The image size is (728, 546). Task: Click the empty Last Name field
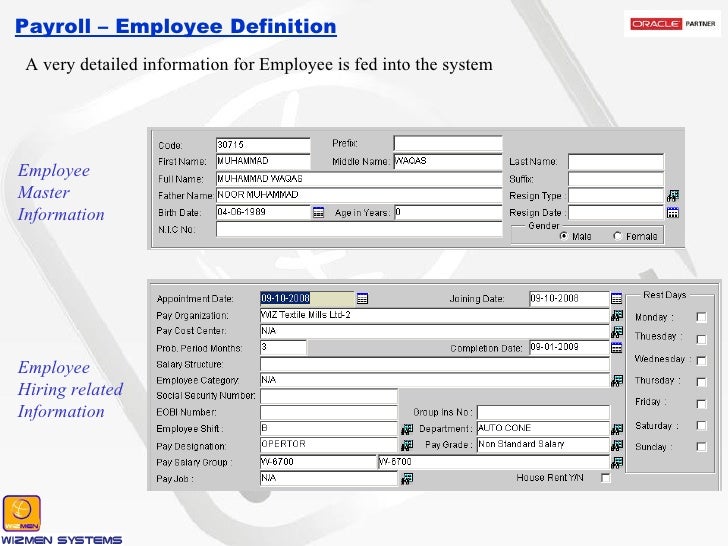[616, 162]
